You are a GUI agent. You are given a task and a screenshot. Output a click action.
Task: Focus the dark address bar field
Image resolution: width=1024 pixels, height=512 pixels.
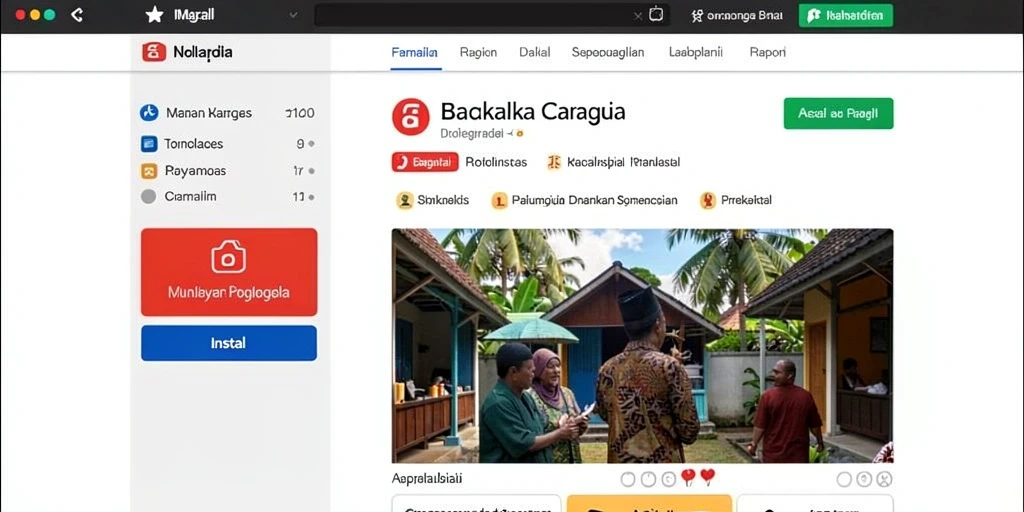(491, 15)
